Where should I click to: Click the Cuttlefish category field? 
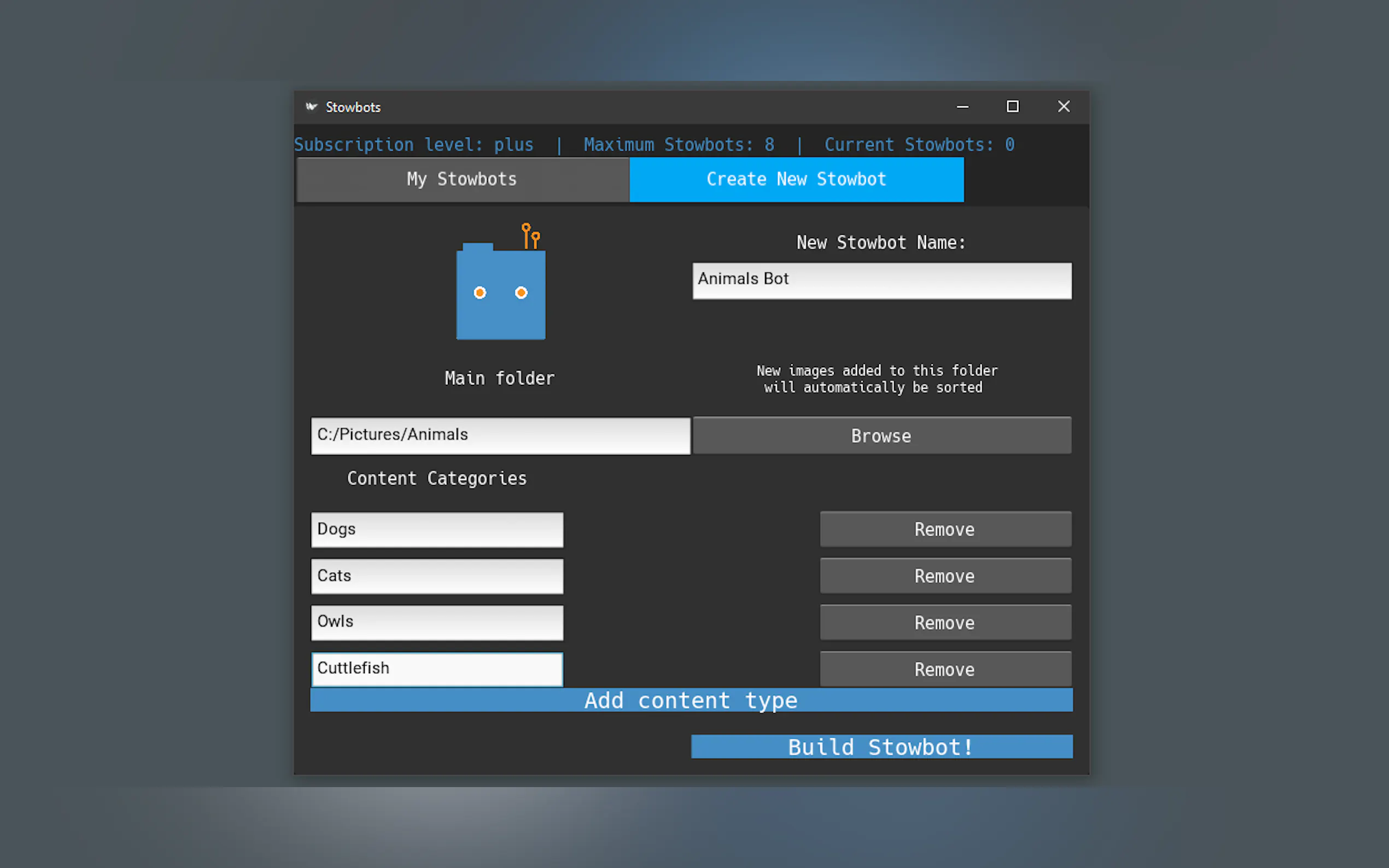[436, 669]
